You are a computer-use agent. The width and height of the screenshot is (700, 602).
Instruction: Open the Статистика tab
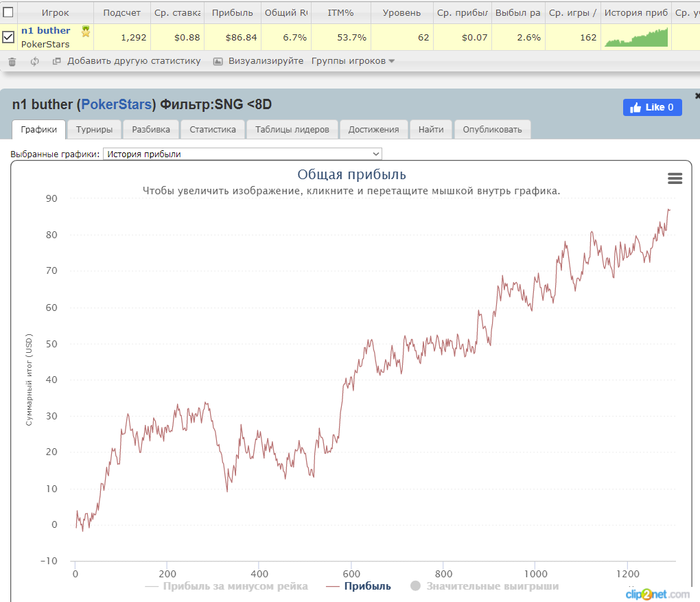pos(212,130)
